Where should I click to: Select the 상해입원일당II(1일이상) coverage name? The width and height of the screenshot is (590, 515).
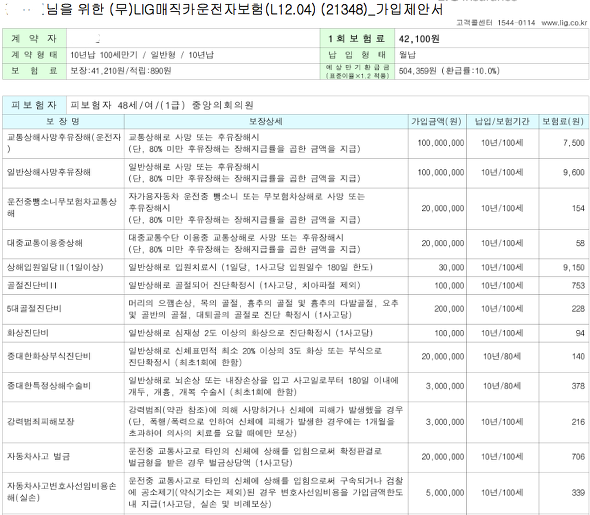point(55,267)
